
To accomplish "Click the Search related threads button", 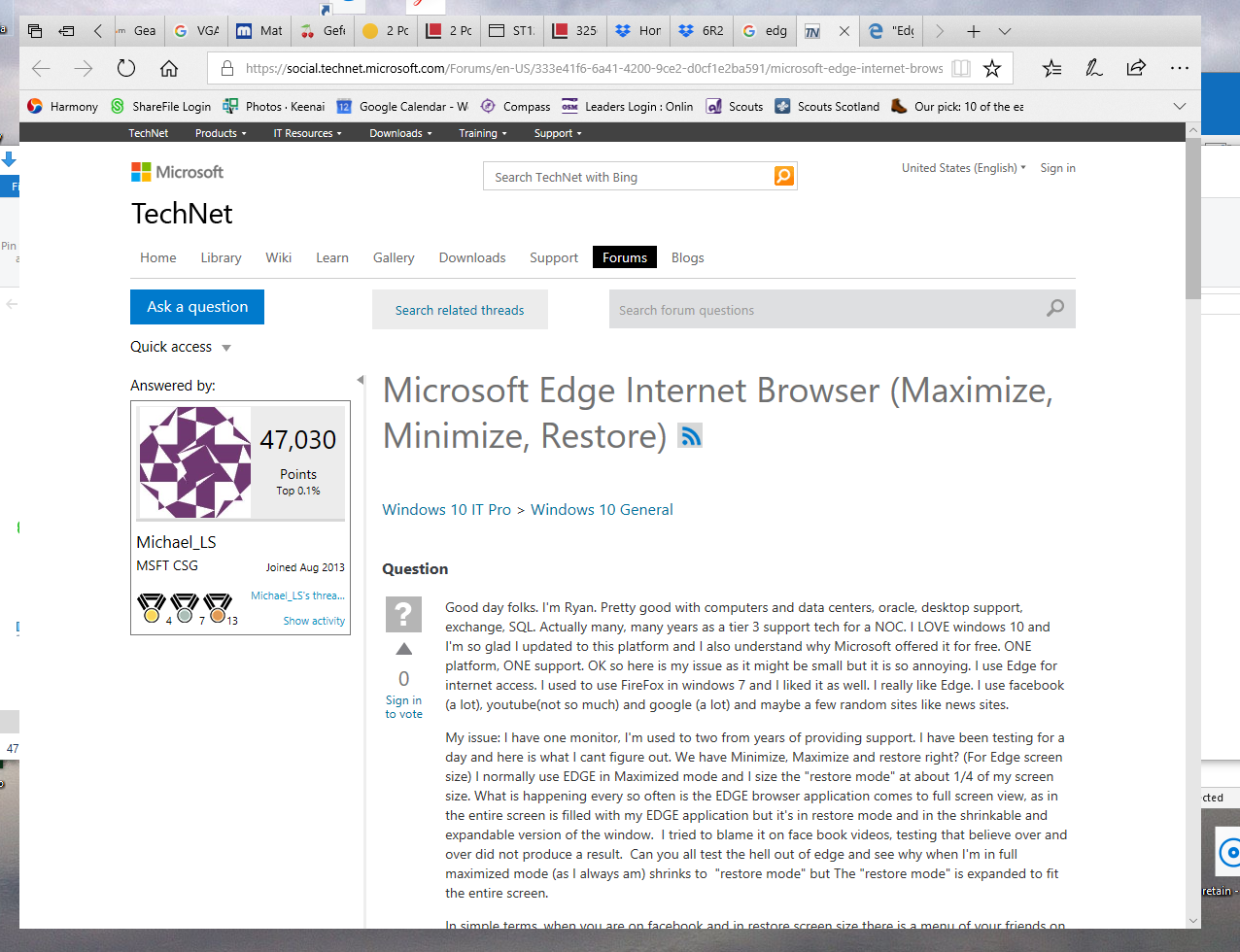I will point(460,310).
